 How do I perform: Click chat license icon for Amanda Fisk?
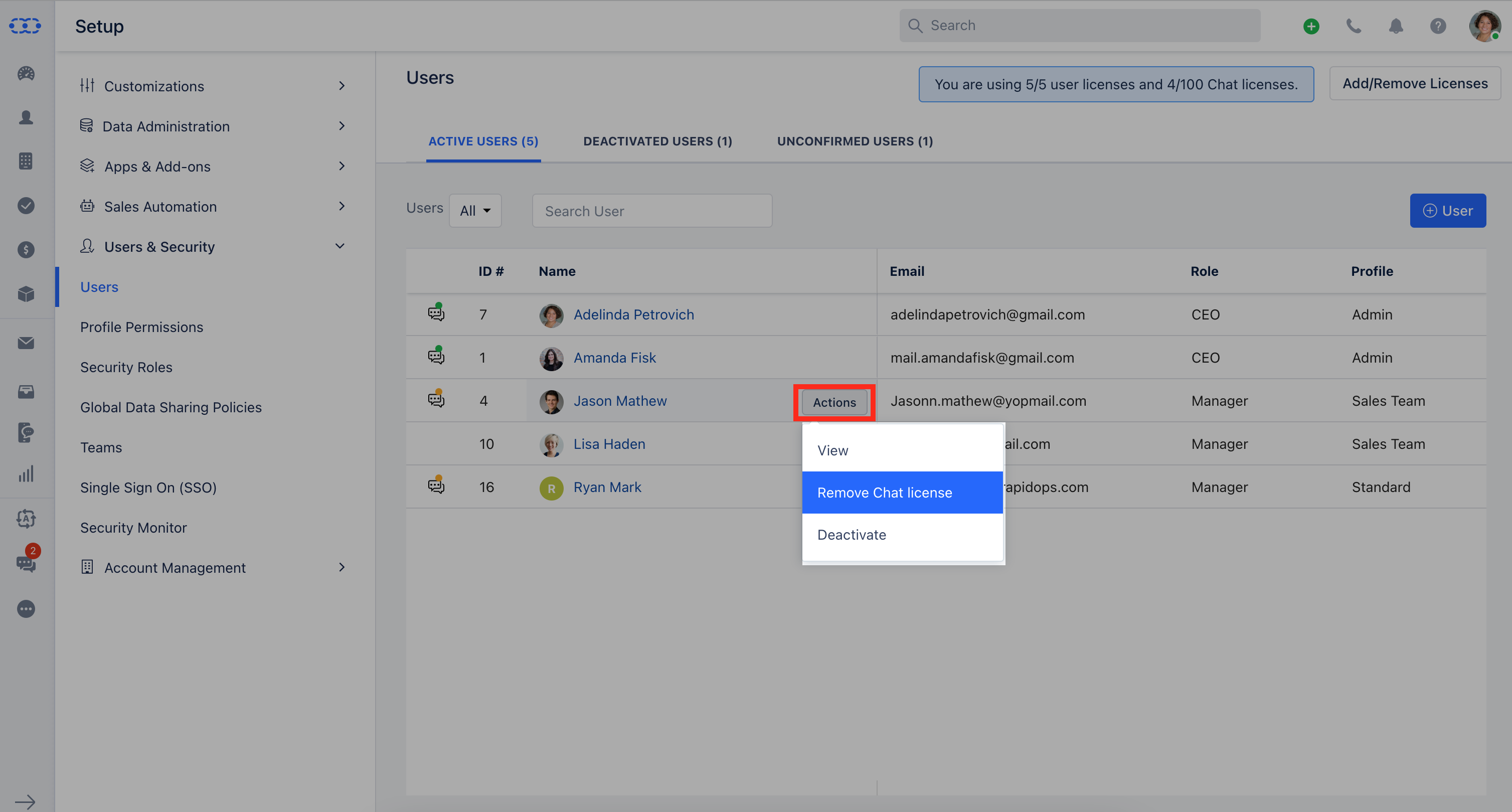pyautogui.click(x=436, y=356)
